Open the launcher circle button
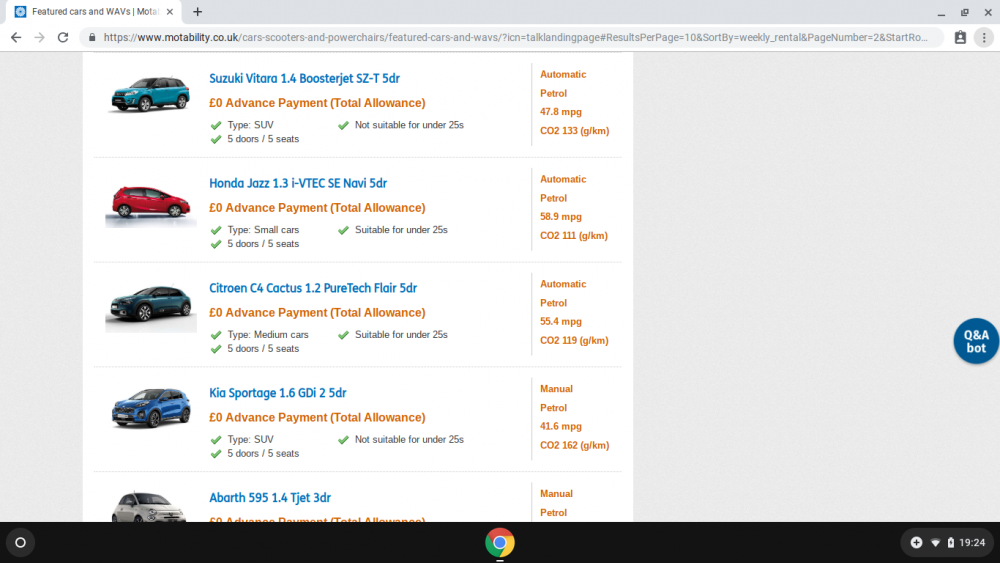This screenshot has height=563, width=1000. pyautogui.click(x=20, y=543)
